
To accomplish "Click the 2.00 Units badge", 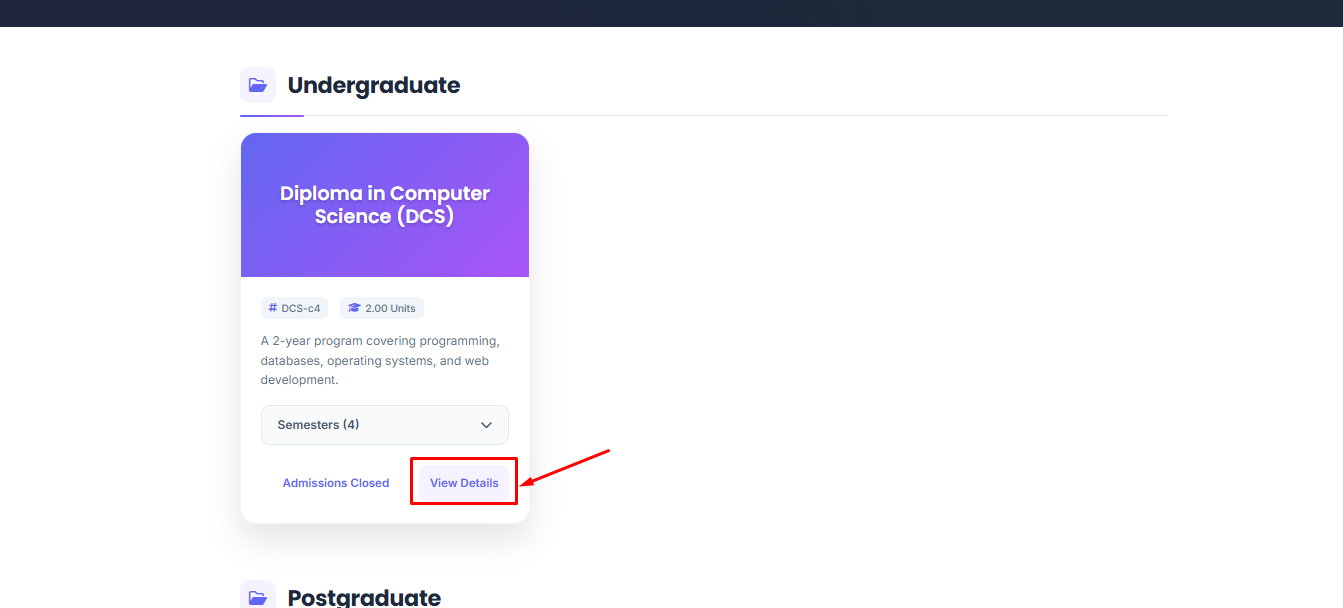I will point(382,308).
